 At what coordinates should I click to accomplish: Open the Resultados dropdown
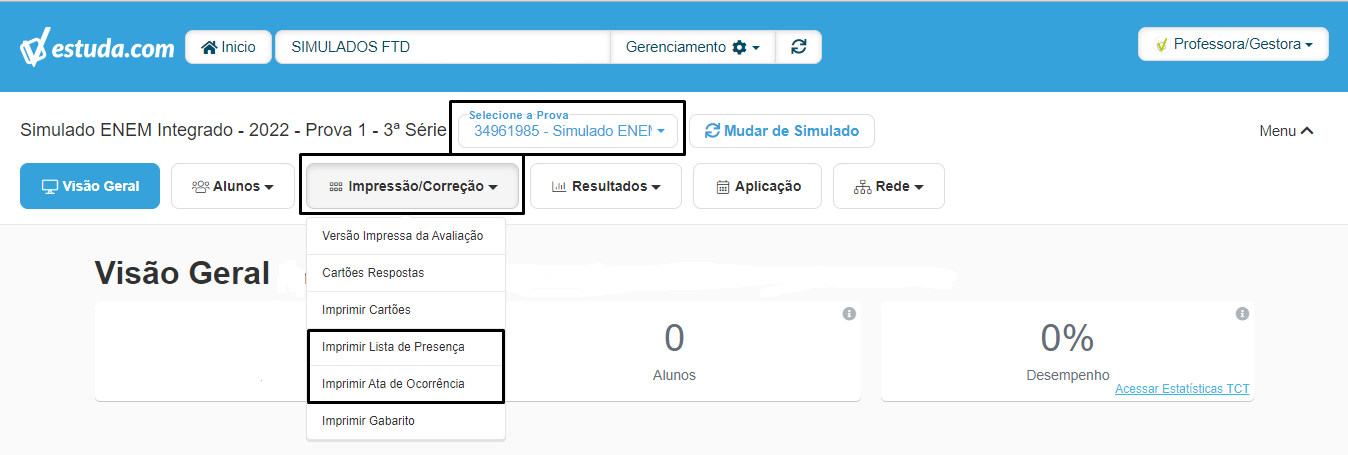pyautogui.click(x=606, y=186)
